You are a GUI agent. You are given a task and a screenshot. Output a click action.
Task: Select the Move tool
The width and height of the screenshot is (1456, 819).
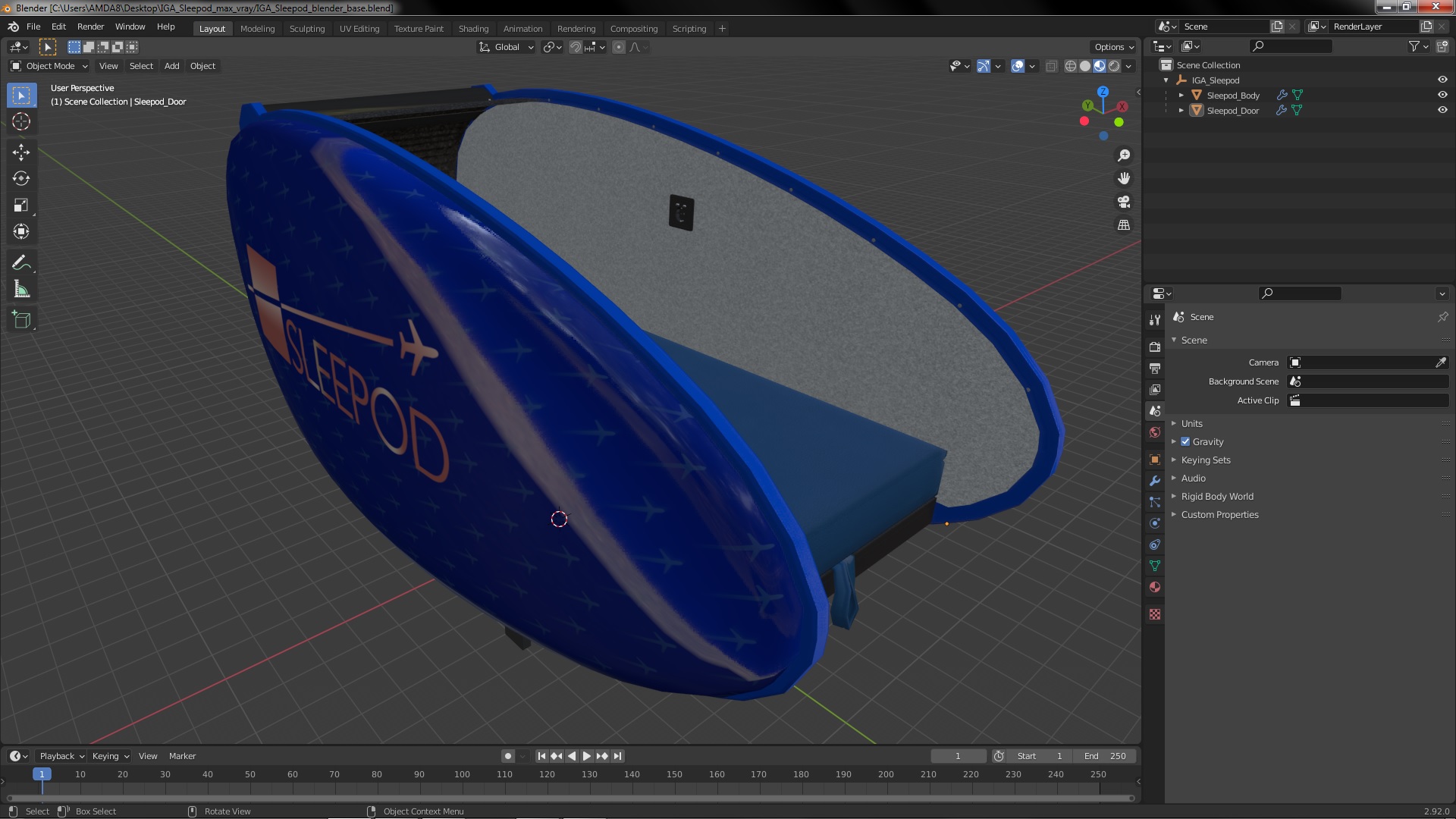21,152
